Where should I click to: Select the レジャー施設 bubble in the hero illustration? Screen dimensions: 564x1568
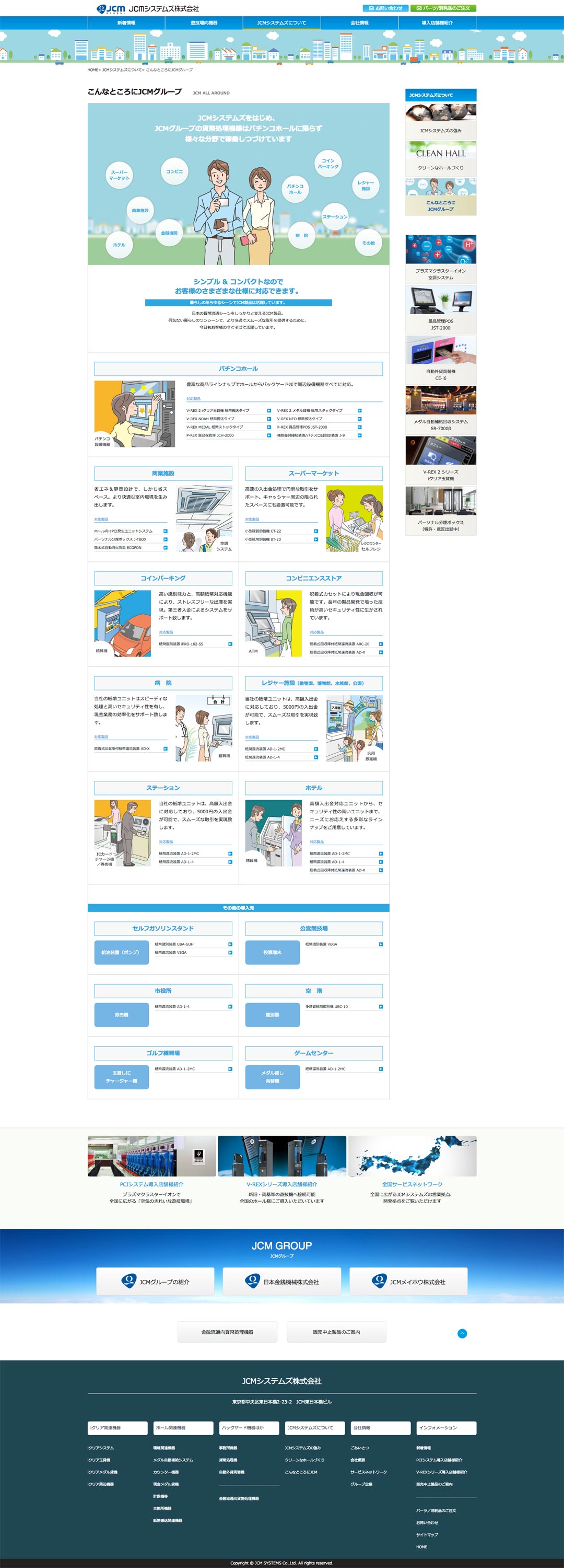(x=366, y=186)
